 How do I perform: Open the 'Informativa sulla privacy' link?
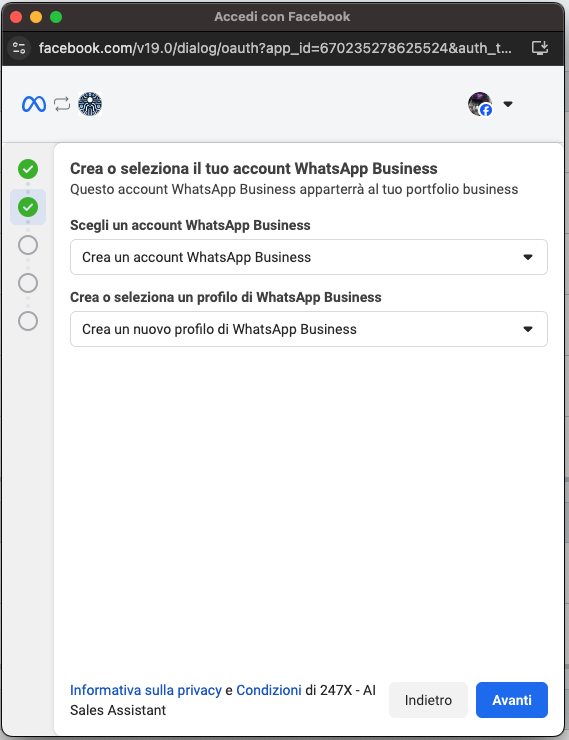coord(146,690)
